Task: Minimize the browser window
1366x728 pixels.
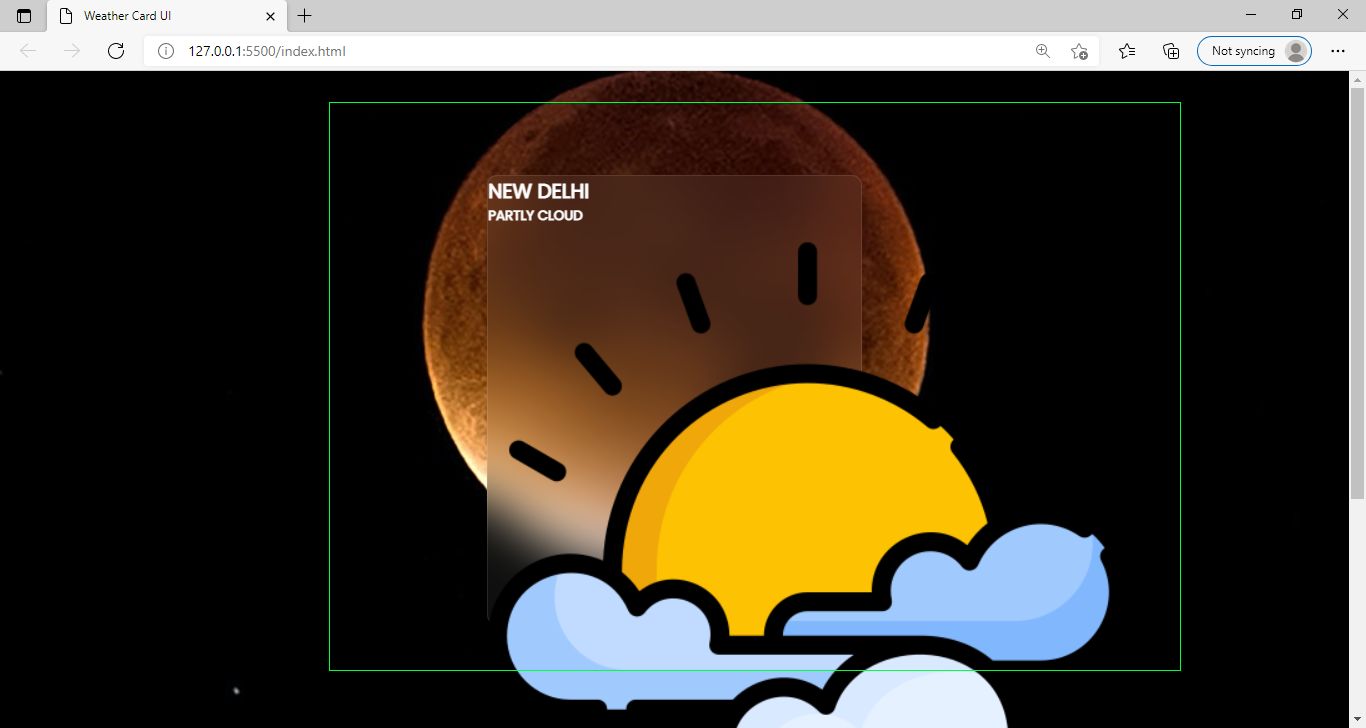Action: [1252, 15]
